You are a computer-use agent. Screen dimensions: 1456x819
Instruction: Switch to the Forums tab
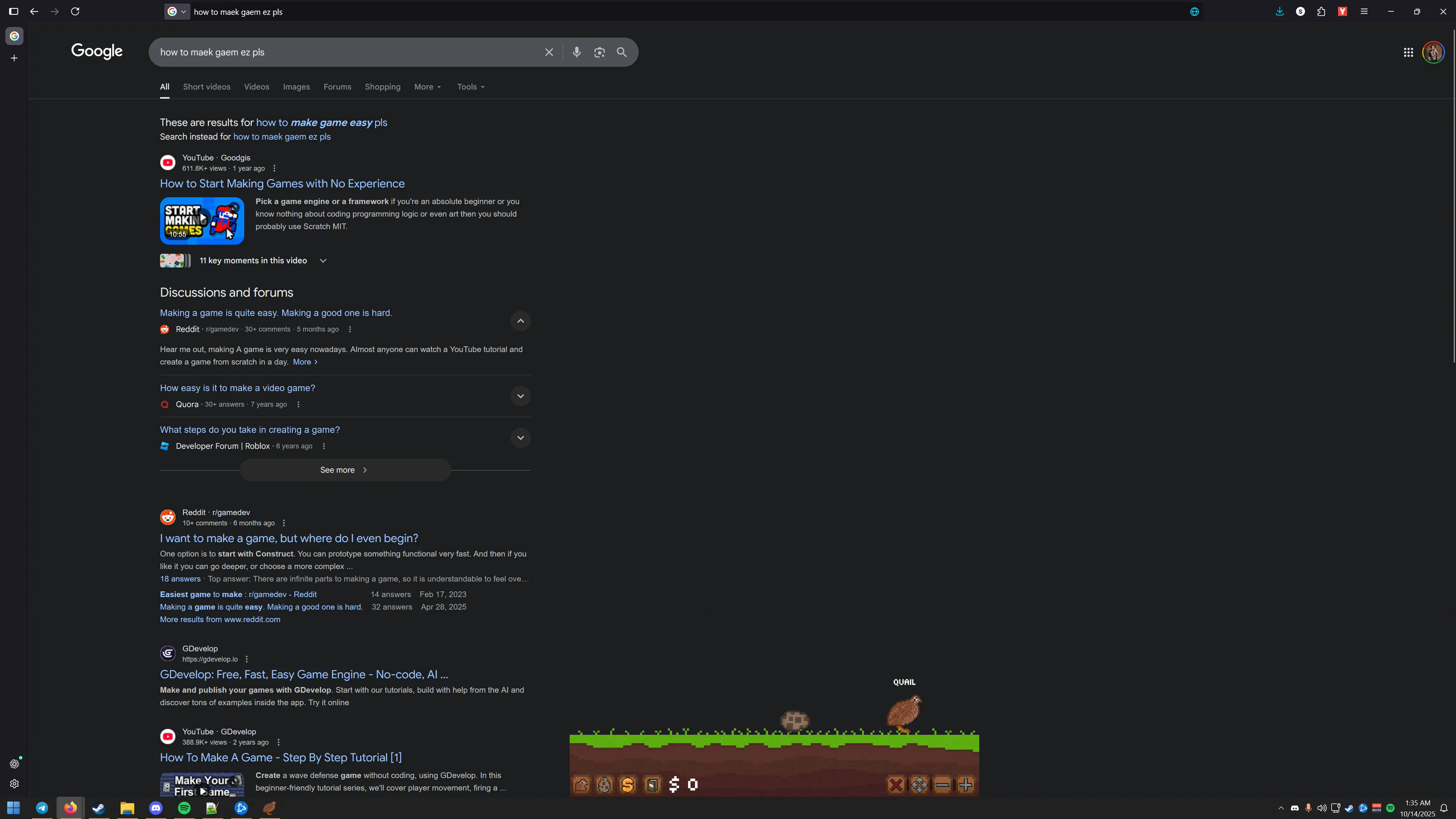click(x=338, y=87)
